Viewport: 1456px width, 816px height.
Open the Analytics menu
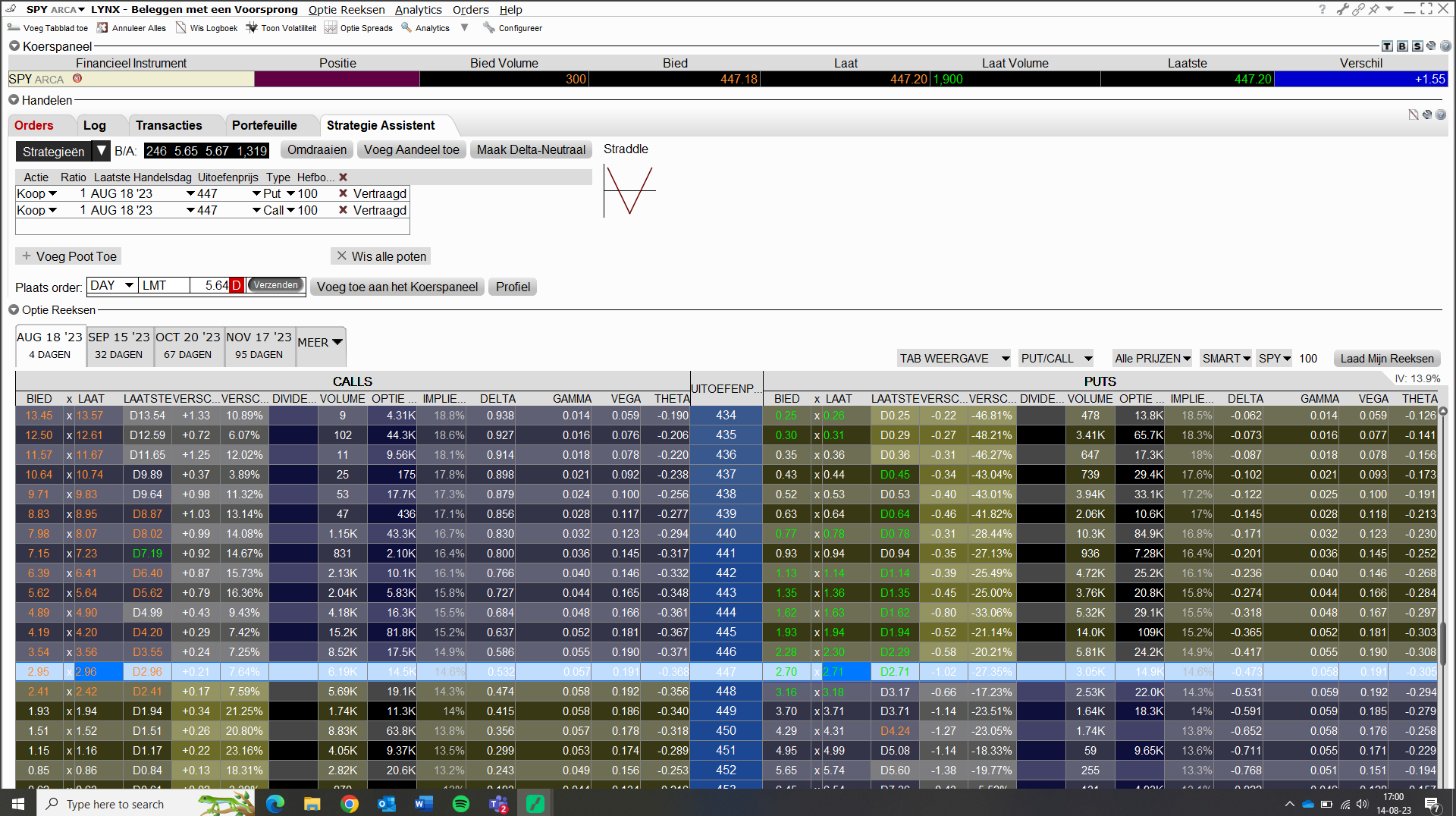(x=418, y=9)
